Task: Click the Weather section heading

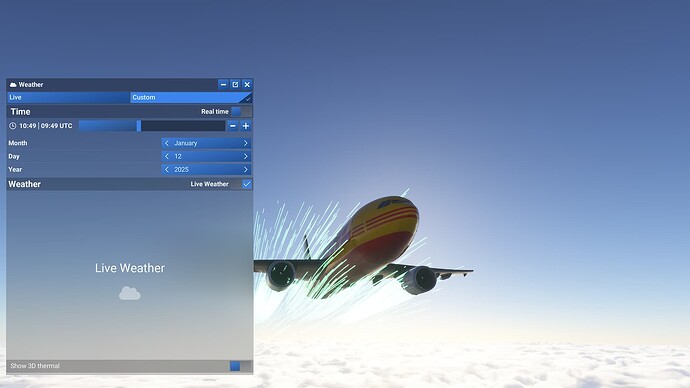Action: [x=25, y=184]
